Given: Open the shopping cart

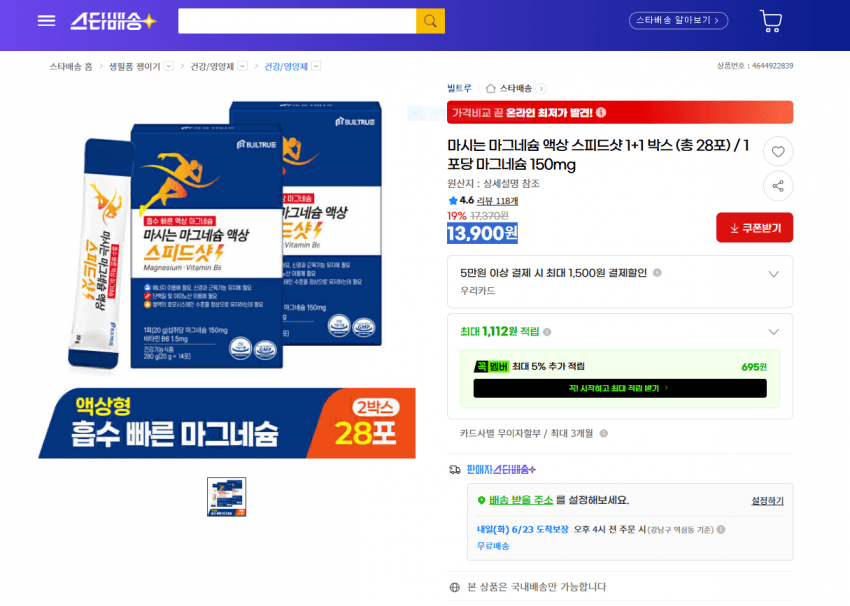Looking at the screenshot, I should coord(770,21).
